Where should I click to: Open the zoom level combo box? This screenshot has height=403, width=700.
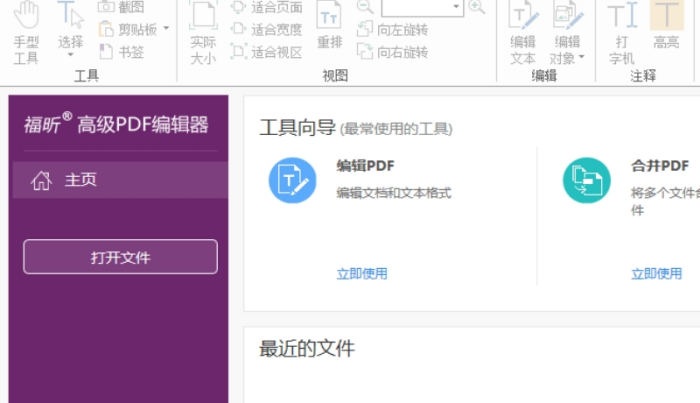pyautogui.click(x=422, y=7)
